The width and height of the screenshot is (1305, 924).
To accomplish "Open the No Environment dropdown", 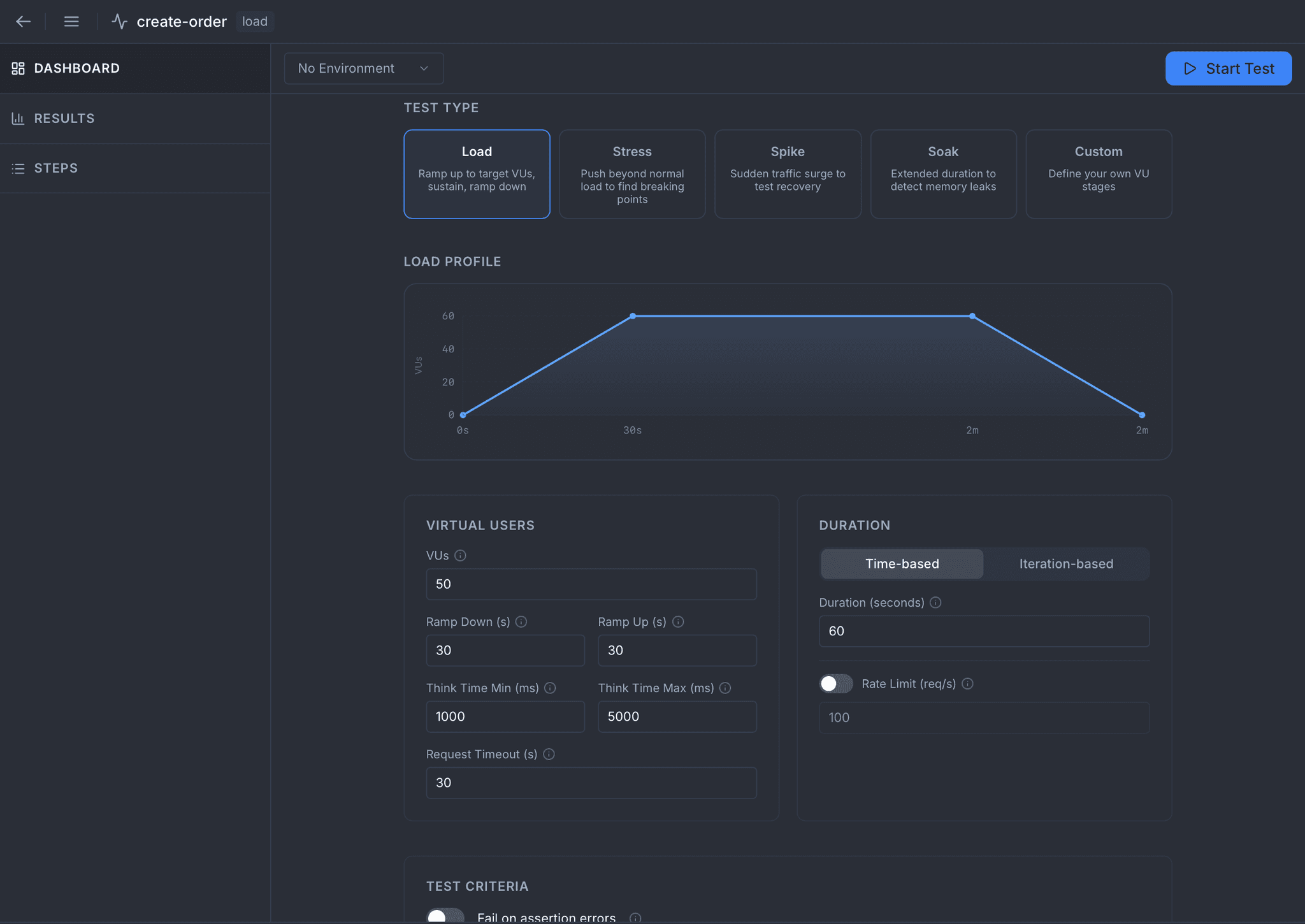I will tap(364, 68).
